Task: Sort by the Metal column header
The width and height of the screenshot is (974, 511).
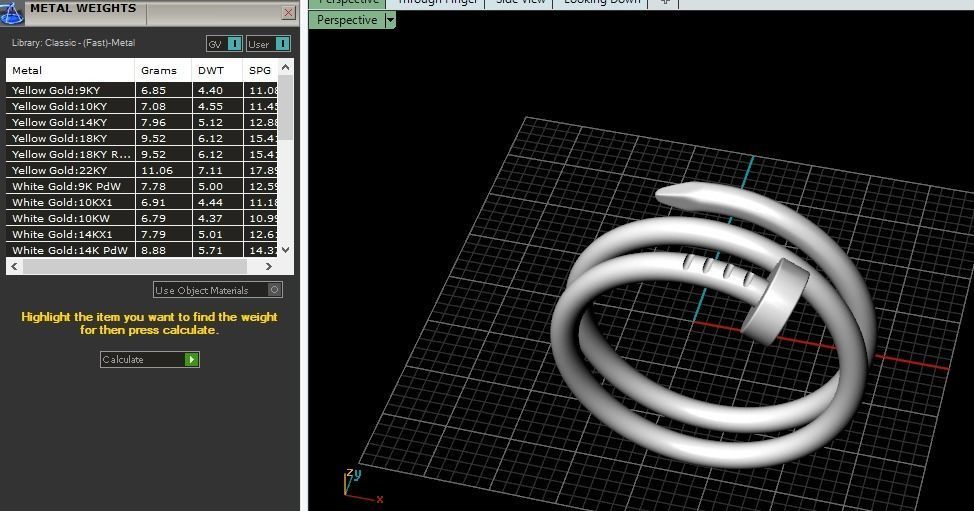Action: pyautogui.click(x=70, y=70)
